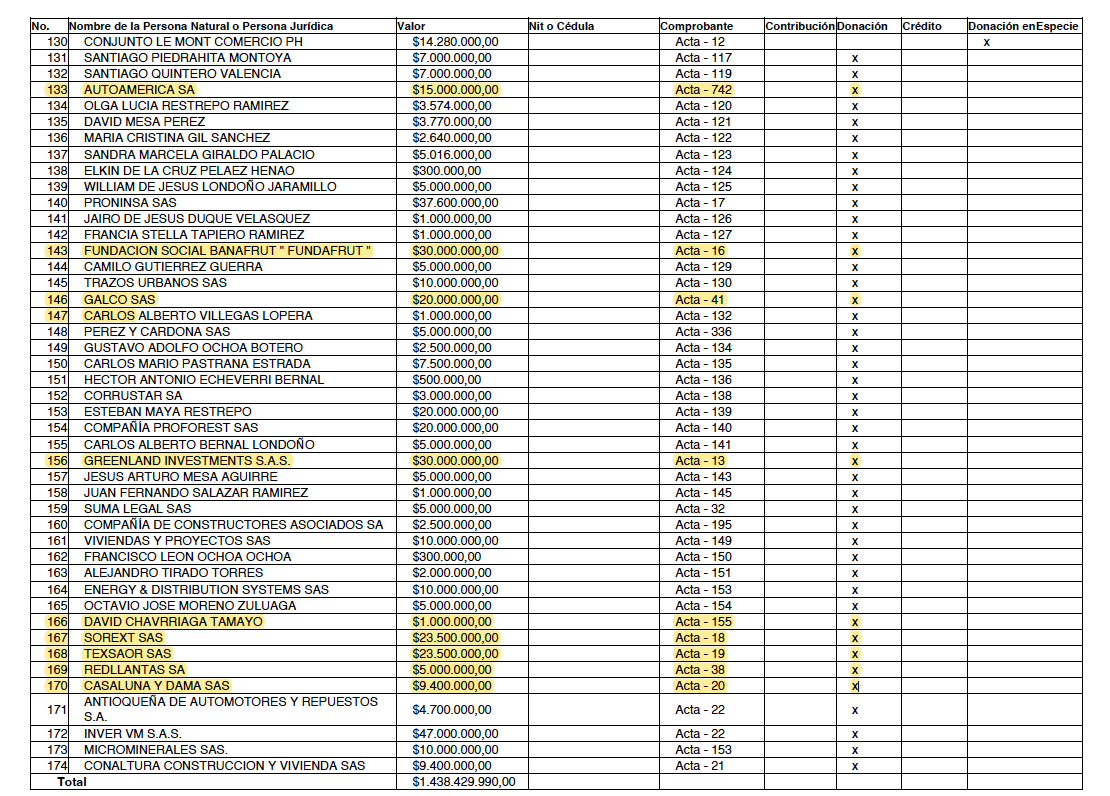This screenshot has width=1110, height=796.
Task: Click 'Acta - 117' comprobante cell
Action: [x=704, y=57]
